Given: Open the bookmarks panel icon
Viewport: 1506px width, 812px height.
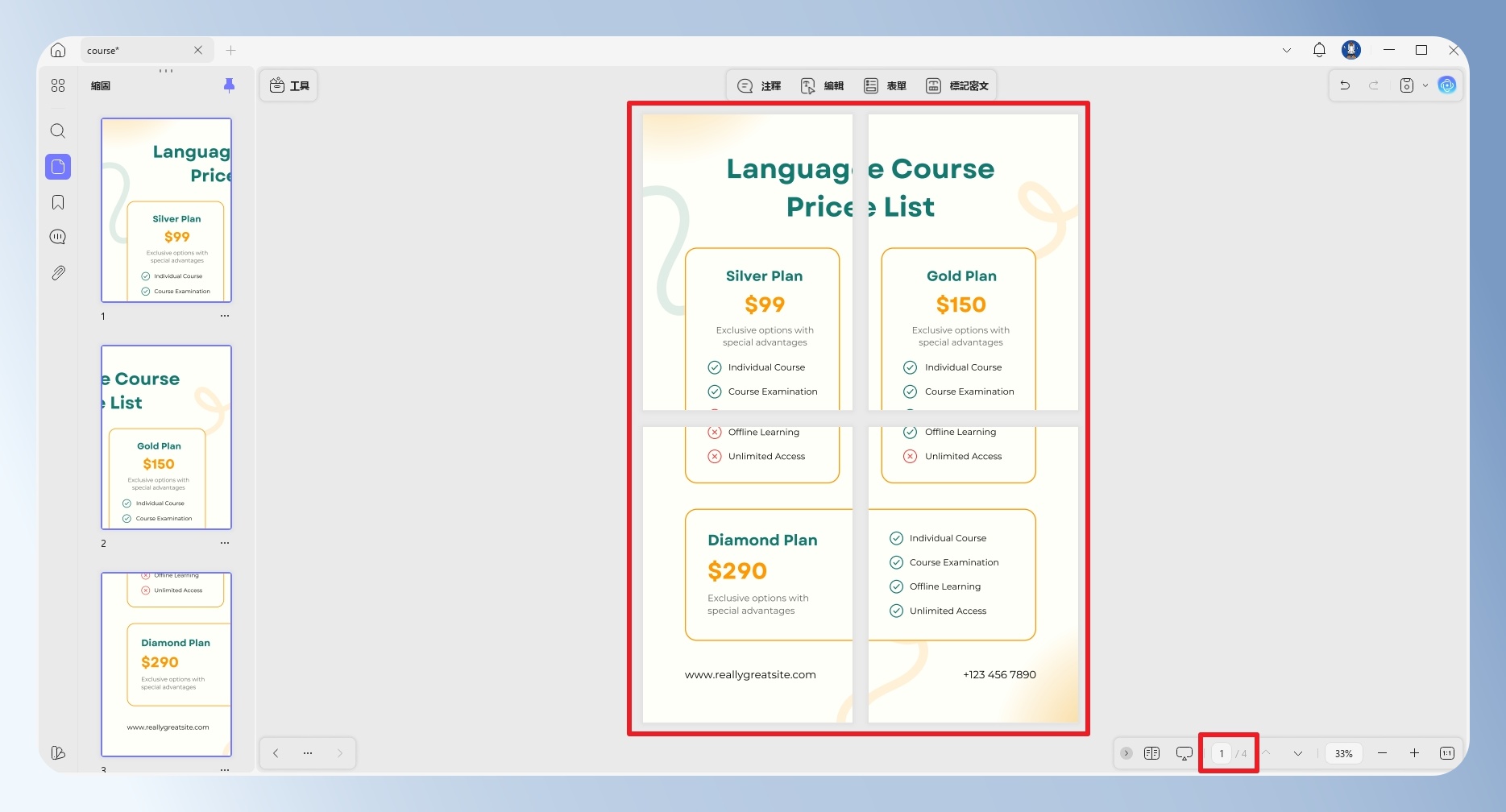Looking at the screenshot, I should coord(58,202).
